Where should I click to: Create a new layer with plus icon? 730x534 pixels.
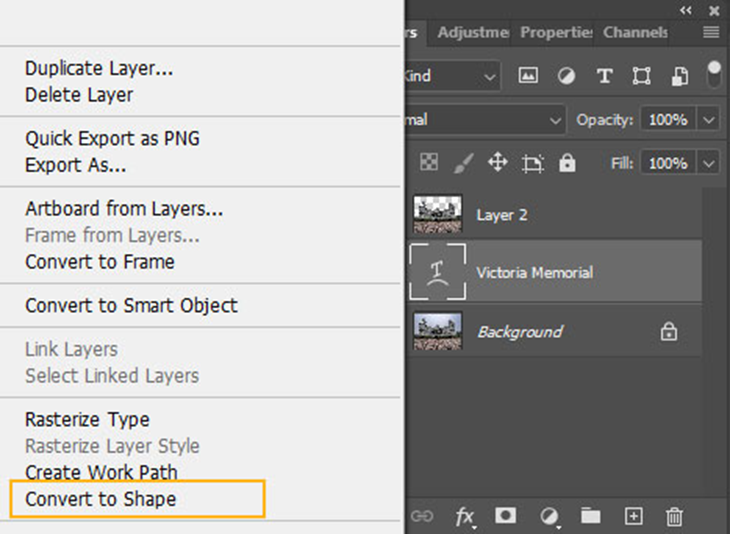[633, 516]
